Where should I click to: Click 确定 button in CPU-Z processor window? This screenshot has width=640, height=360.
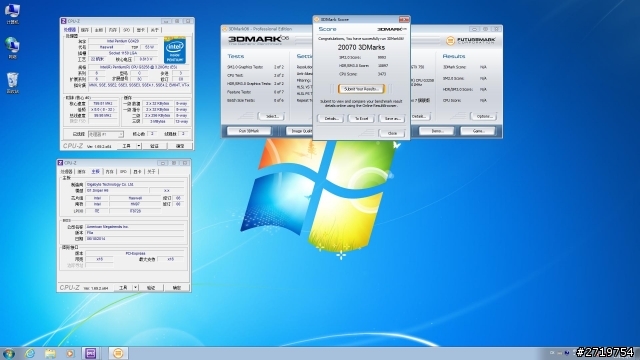pyautogui.click(x=180, y=146)
